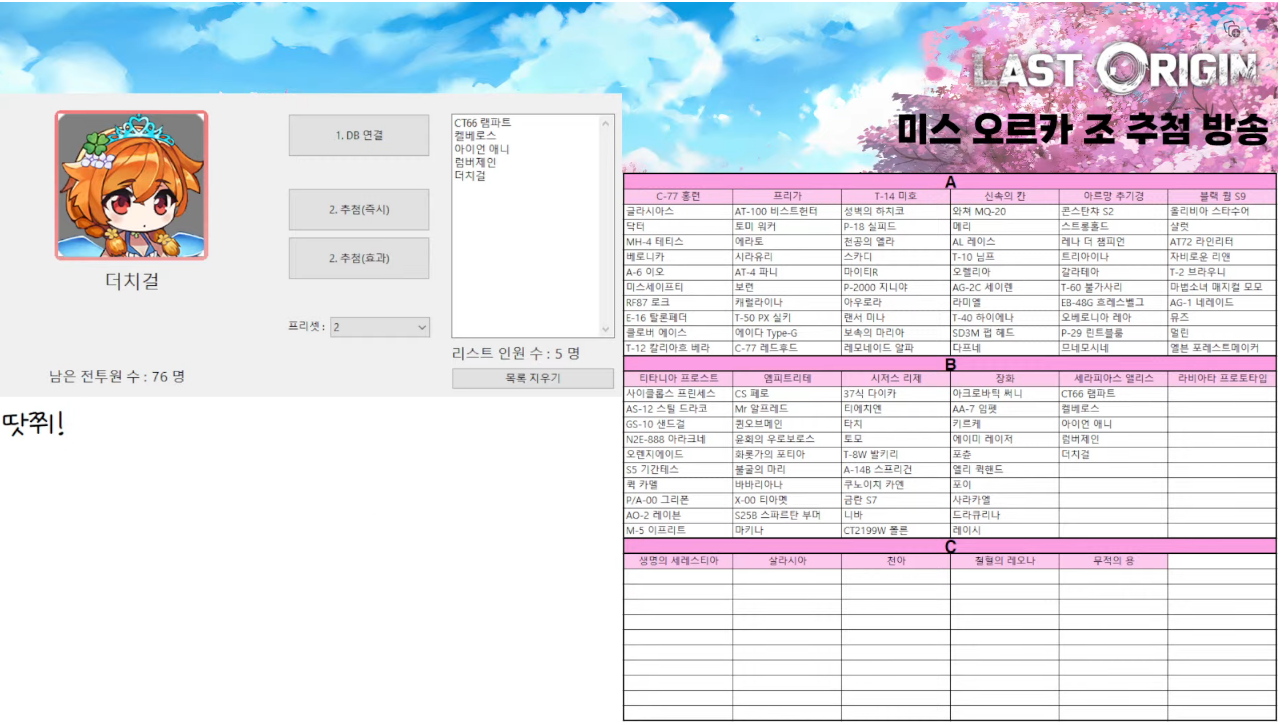Screen dimensions: 1283x725
Task: Click the 'C-77 홍련' column header
Action: coord(678,196)
